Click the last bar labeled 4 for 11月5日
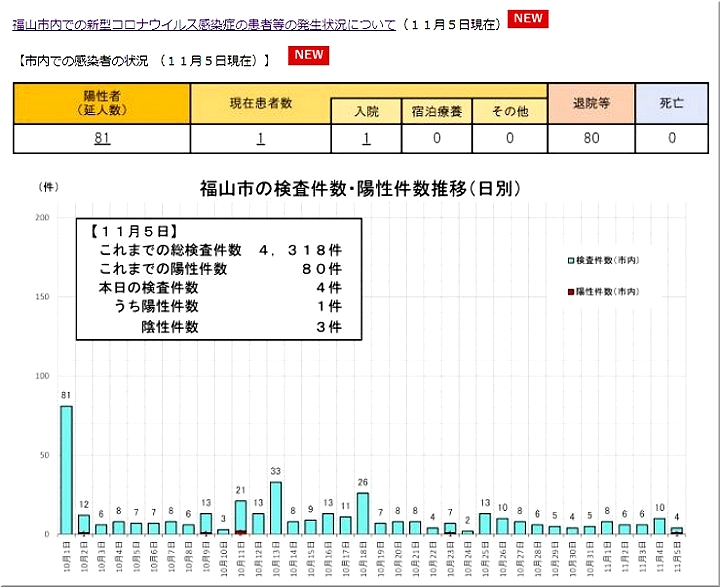 [676, 531]
